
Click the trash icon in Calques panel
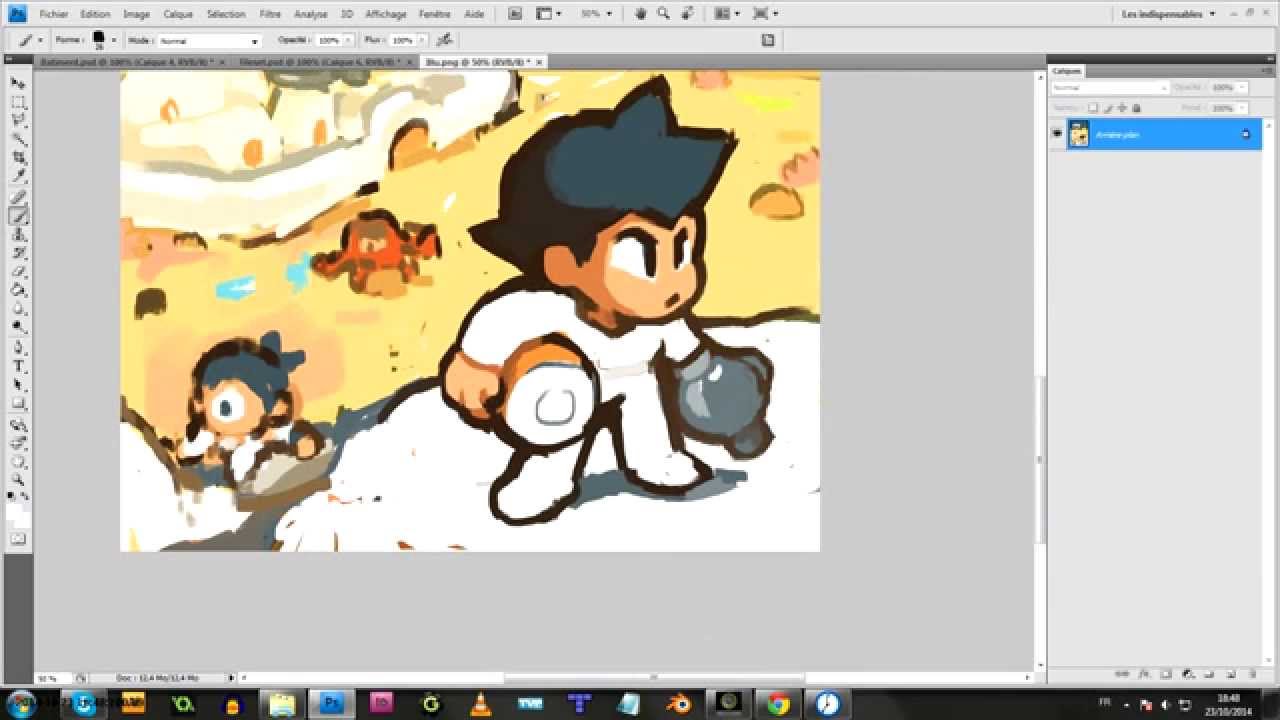pyautogui.click(x=1252, y=675)
